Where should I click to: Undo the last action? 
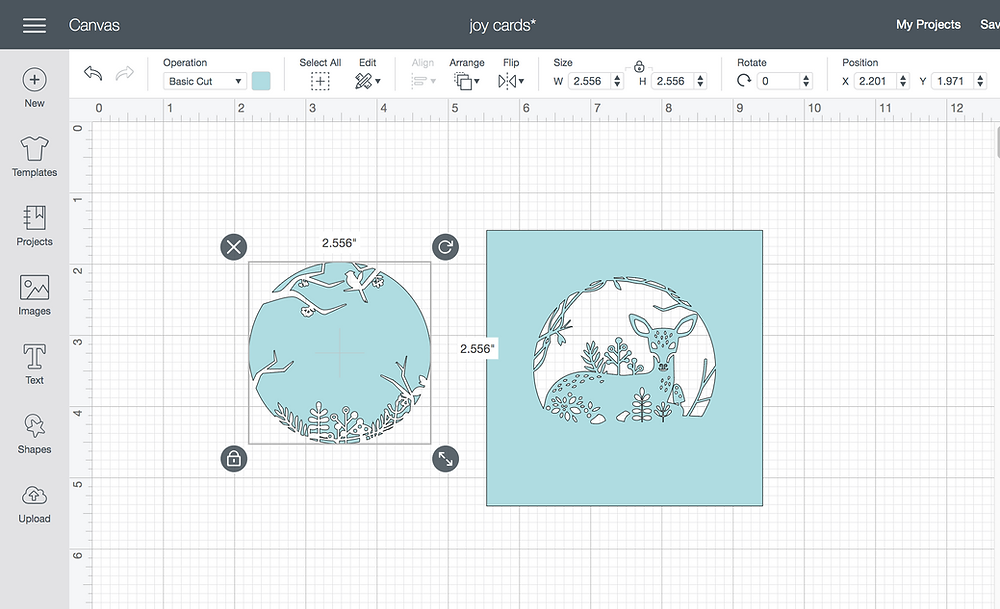(x=93, y=73)
